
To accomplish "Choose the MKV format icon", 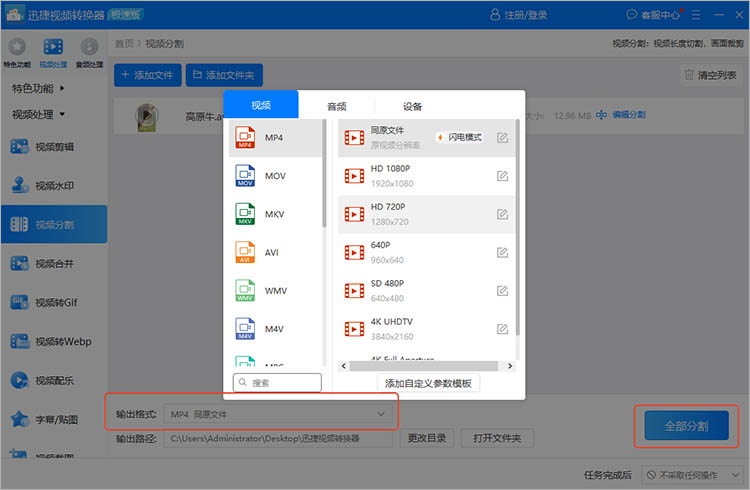I will click(x=245, y=214).
